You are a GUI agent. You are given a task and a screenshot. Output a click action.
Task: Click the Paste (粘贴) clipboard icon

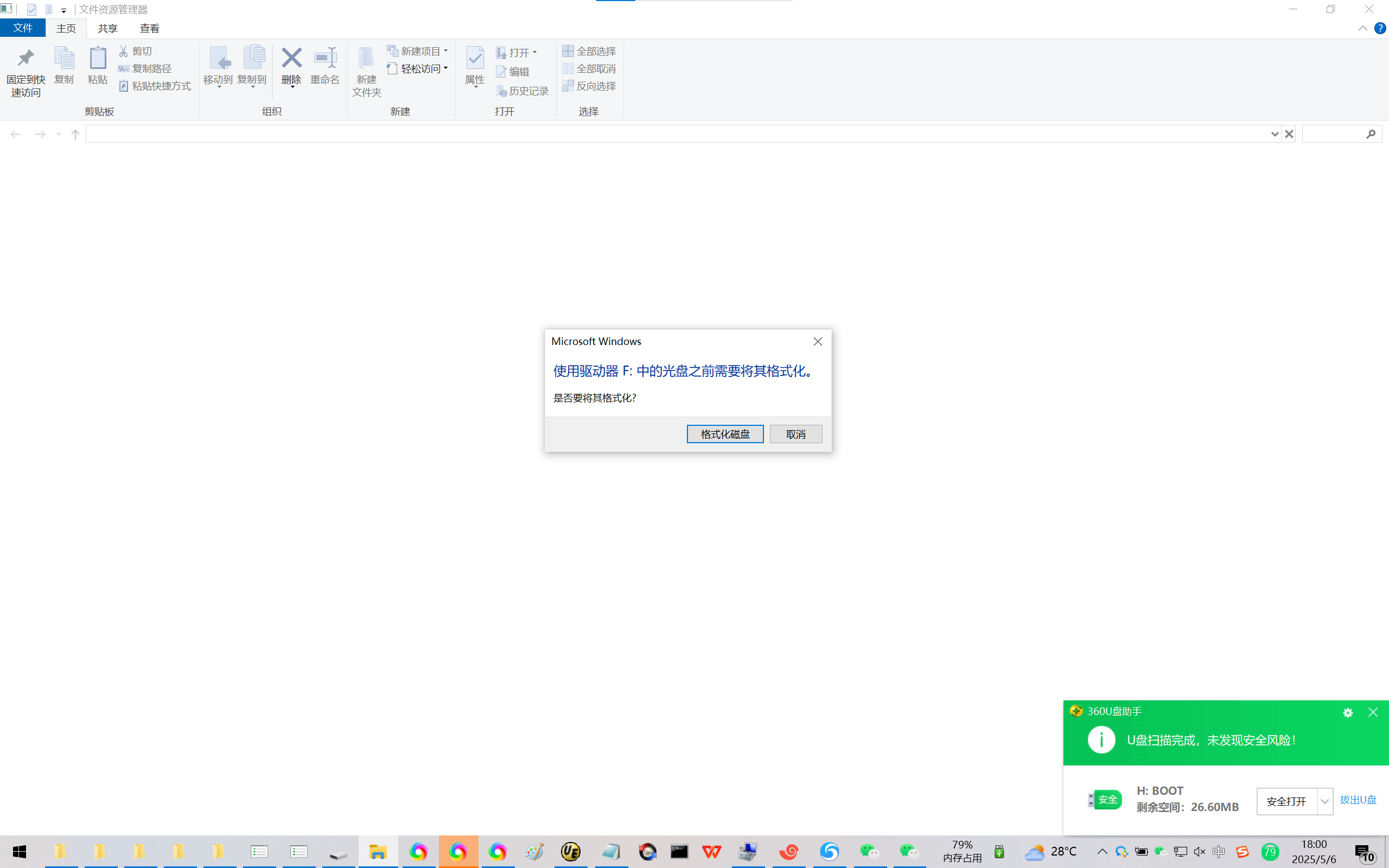(98, 58)
